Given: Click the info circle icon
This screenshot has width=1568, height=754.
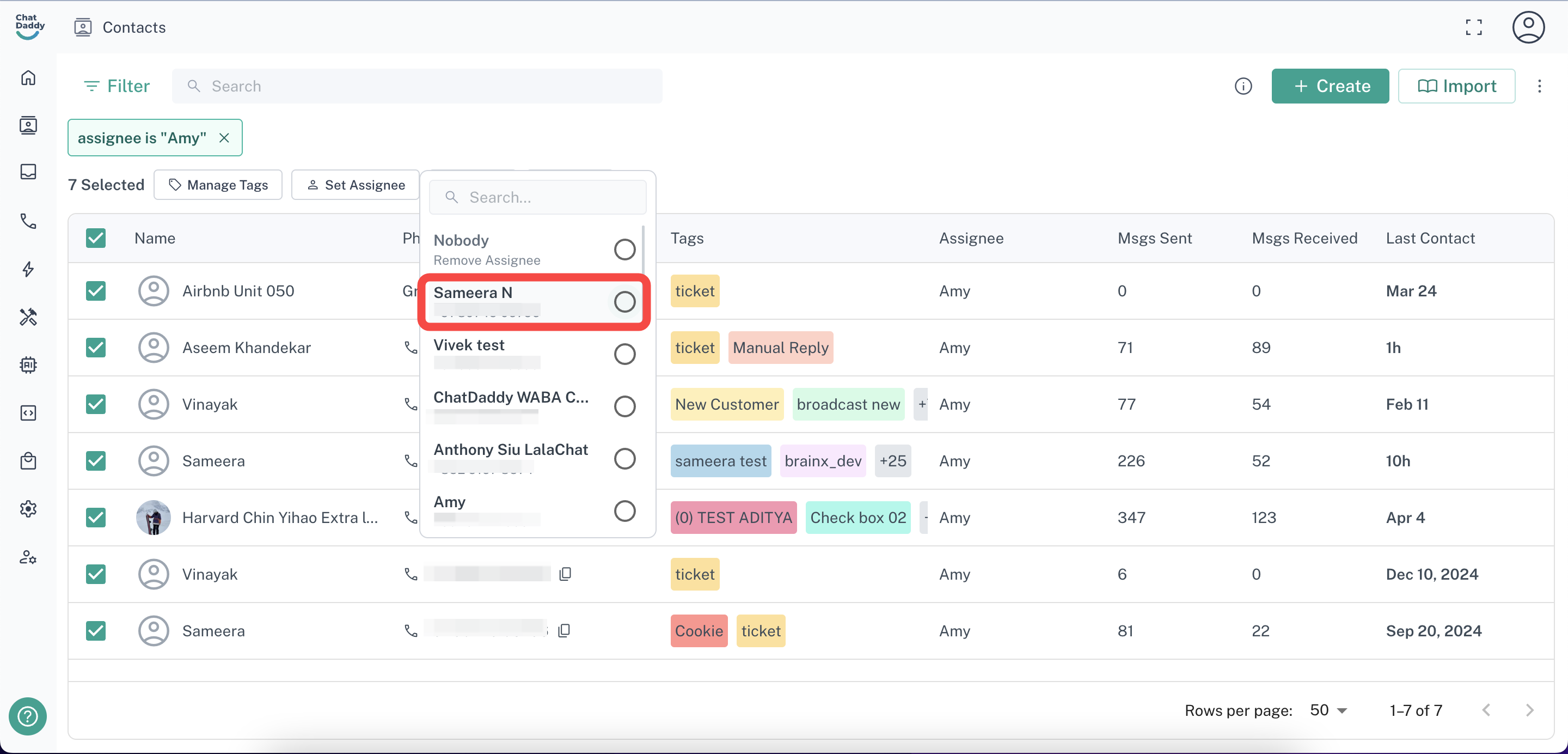Looking at the screenshot, I should [1243, 87].
